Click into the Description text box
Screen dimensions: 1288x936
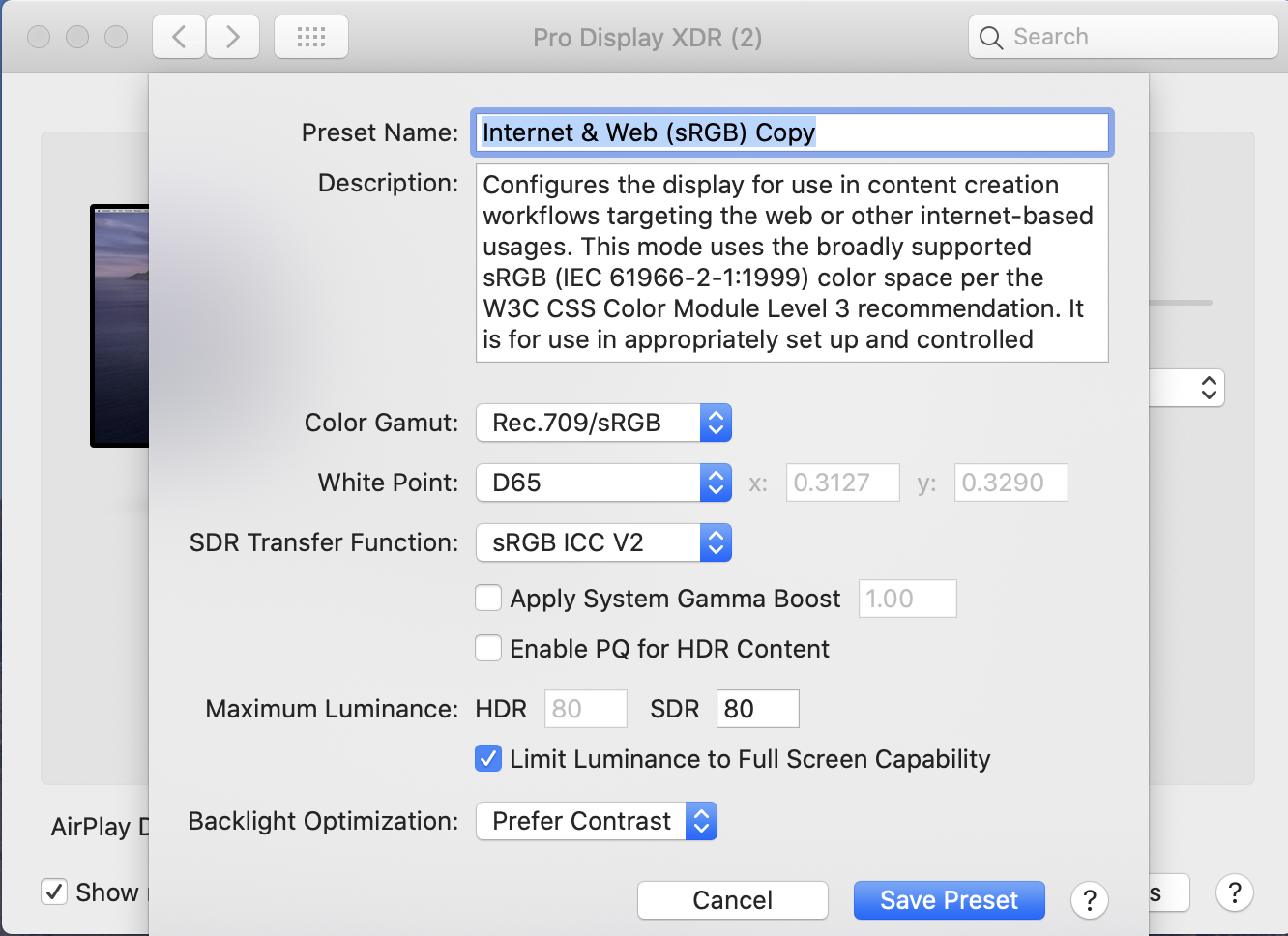click(792, 263)
